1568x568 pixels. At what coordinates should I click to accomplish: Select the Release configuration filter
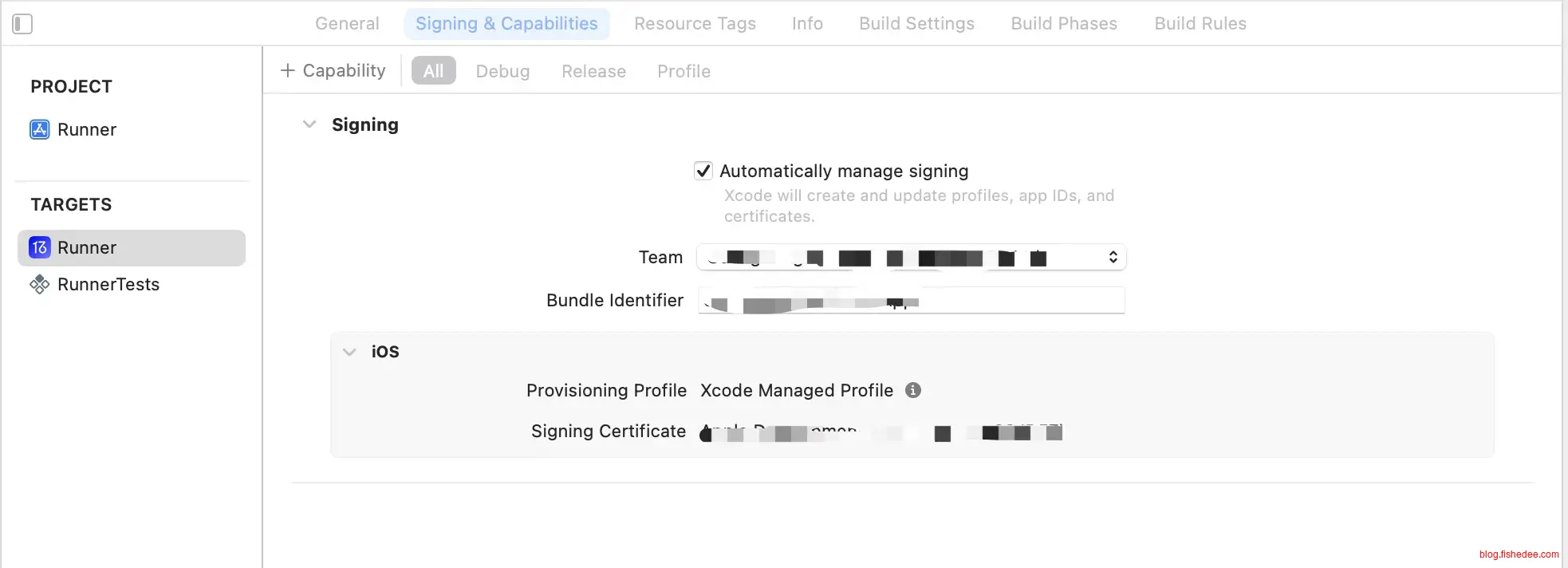(x=593, y=71)
